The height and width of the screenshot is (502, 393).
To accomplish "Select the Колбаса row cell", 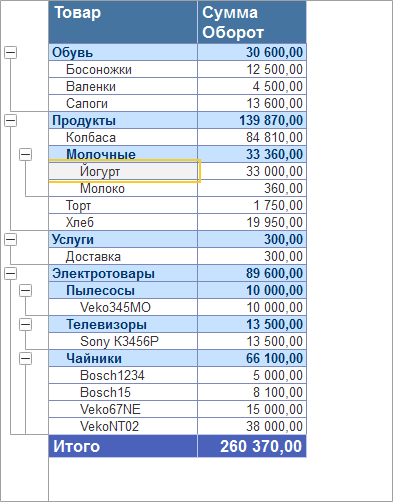I will (x=123, y=137).
